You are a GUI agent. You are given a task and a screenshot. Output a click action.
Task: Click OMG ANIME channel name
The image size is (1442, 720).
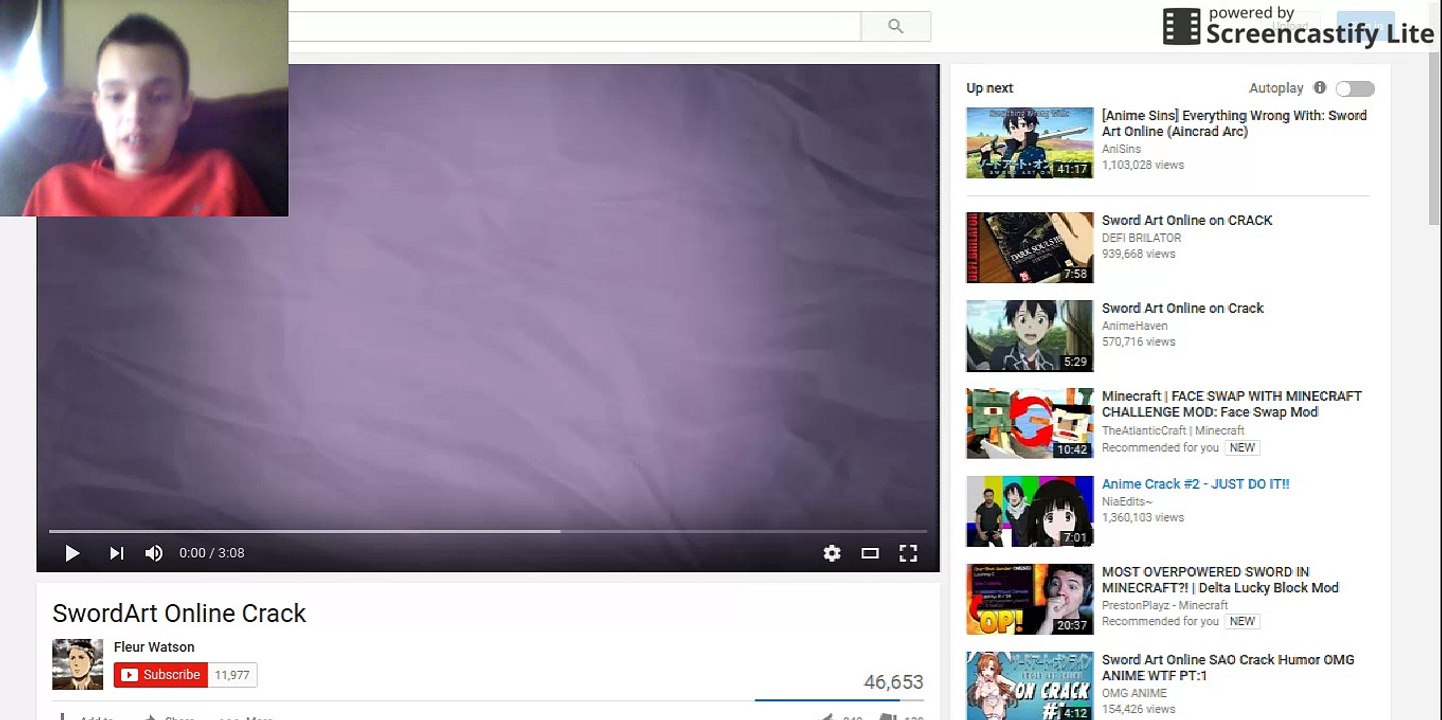[1135, 693]
